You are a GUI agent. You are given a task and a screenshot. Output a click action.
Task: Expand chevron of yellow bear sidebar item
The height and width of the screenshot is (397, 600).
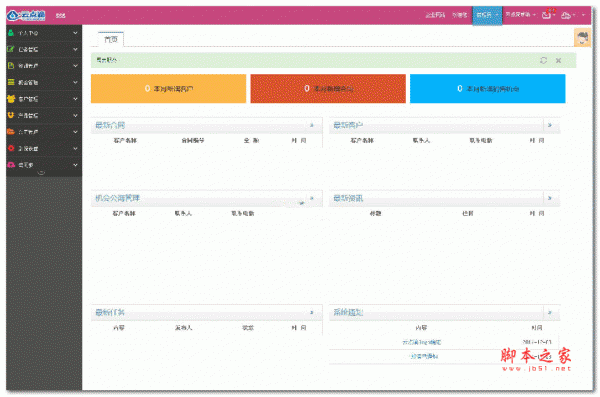click(x=75, y=99)
